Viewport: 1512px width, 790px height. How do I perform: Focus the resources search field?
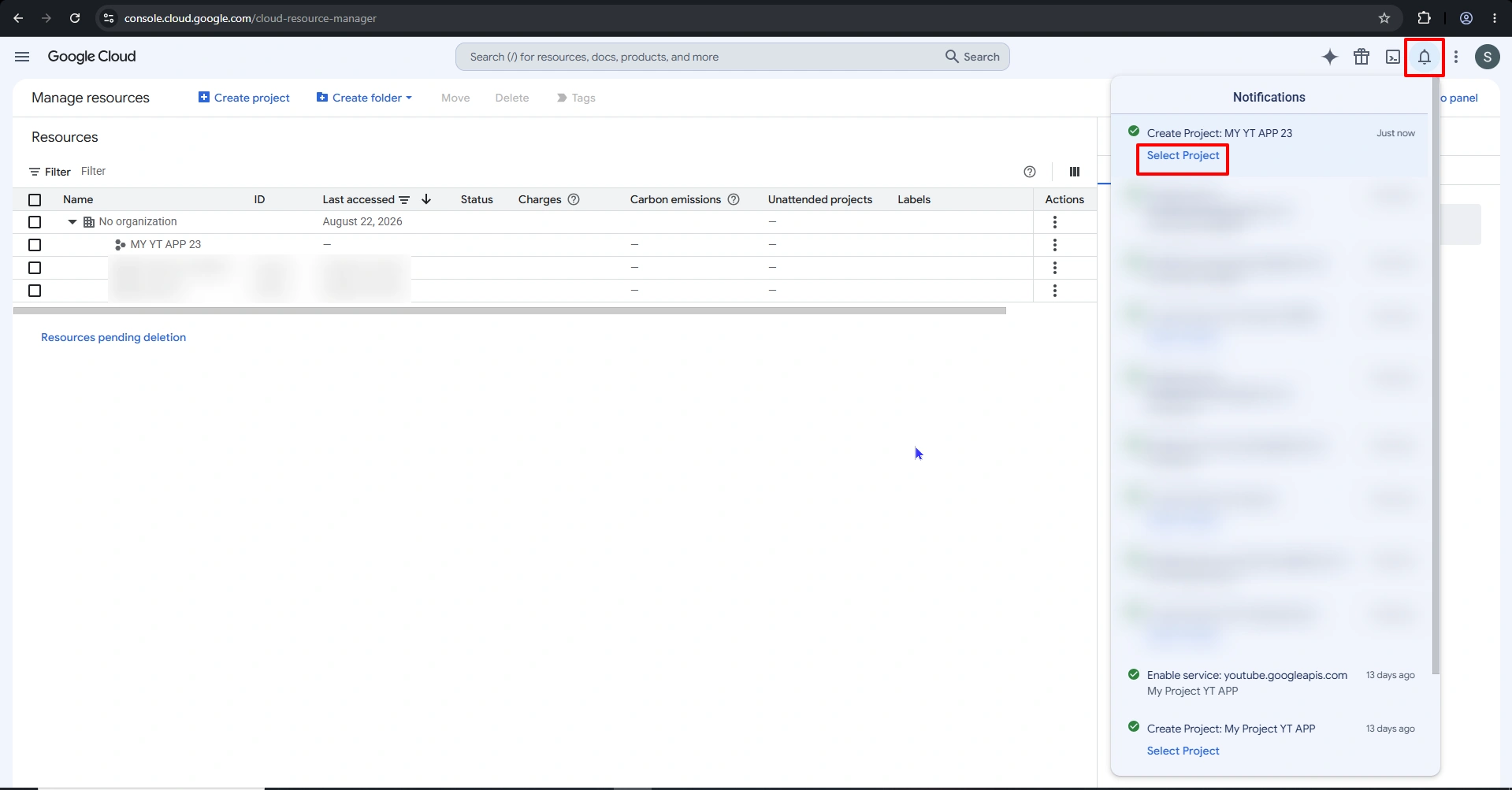point(701,57)
